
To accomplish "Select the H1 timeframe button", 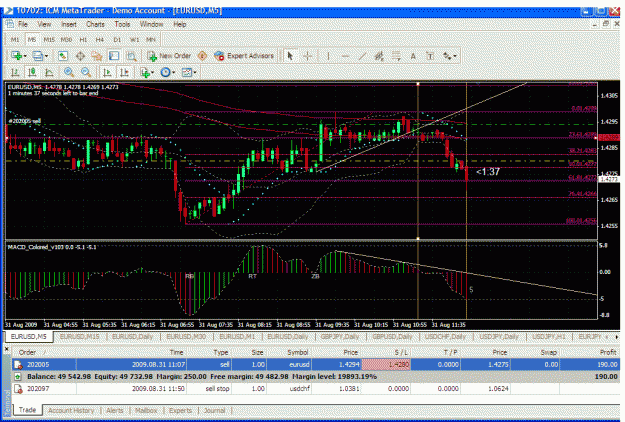I will [83, 39].
